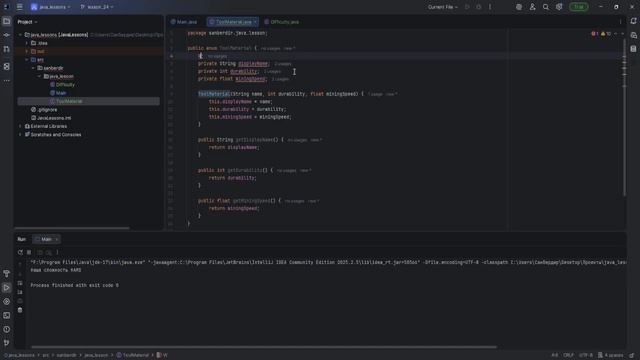Open the Git tool window

[x=7, y=343]
